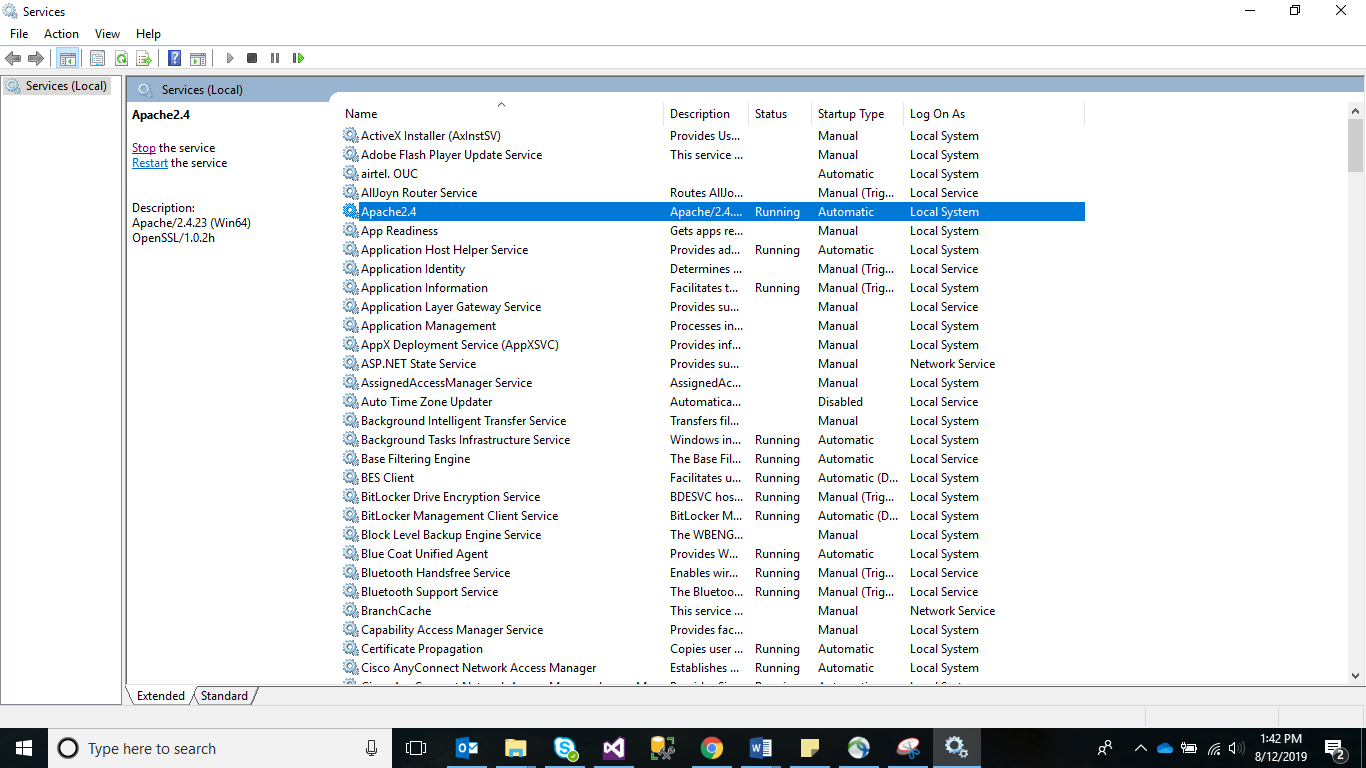Click the scrollbar down arrow in services list

1356,676
